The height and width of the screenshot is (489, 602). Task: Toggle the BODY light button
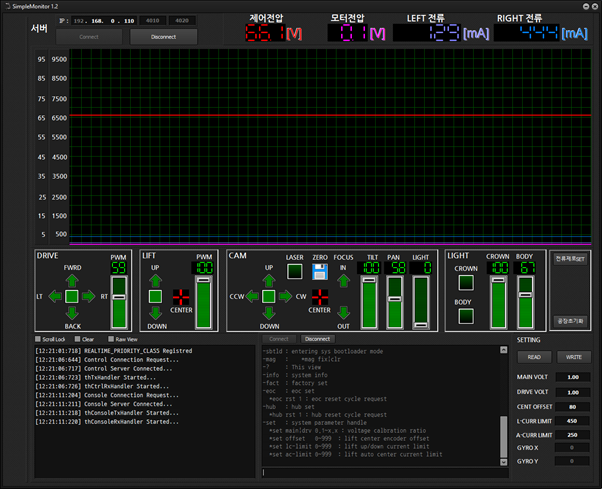[x=465, y=316]
